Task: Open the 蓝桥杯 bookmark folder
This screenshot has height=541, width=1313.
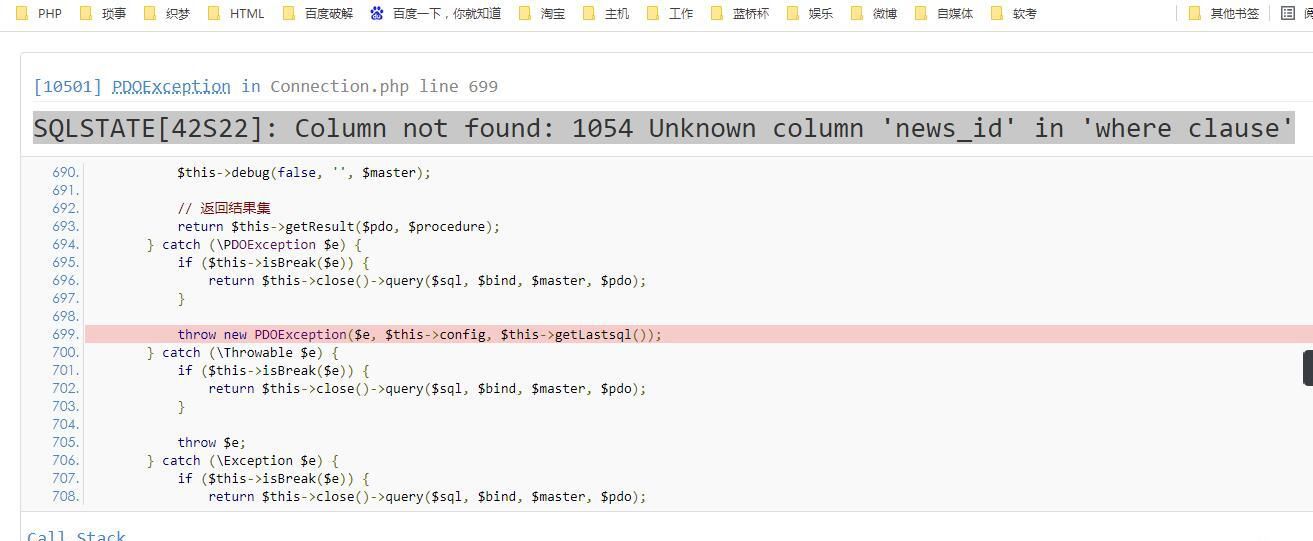Action: pyautogui.click(x=740, y=13)
